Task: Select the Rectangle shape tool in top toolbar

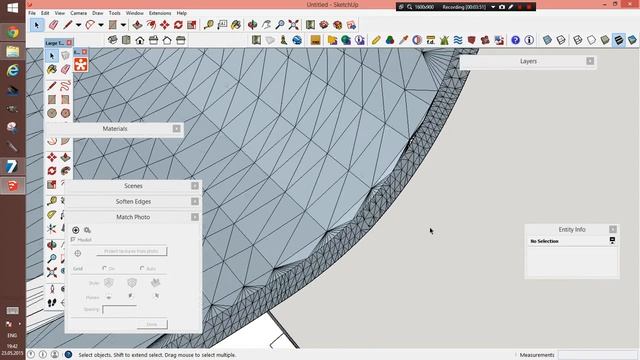Action: click(113, 25)
